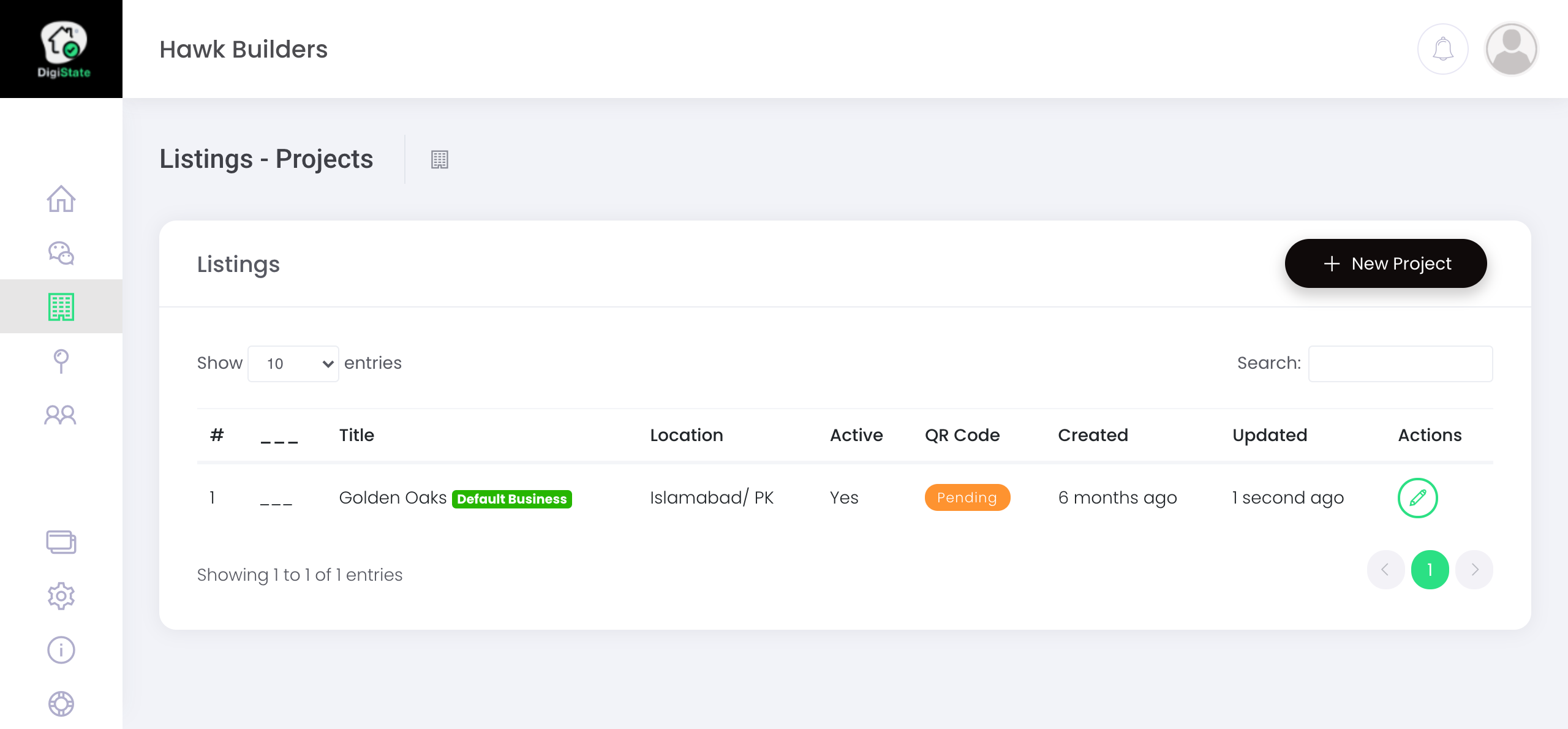The image size is (1568, 729).
Task: Click the New Project button
Action: (1385, 263)
